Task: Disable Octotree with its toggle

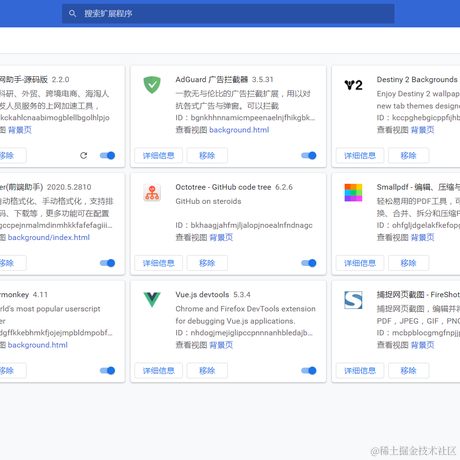Action: click(309, 263)
